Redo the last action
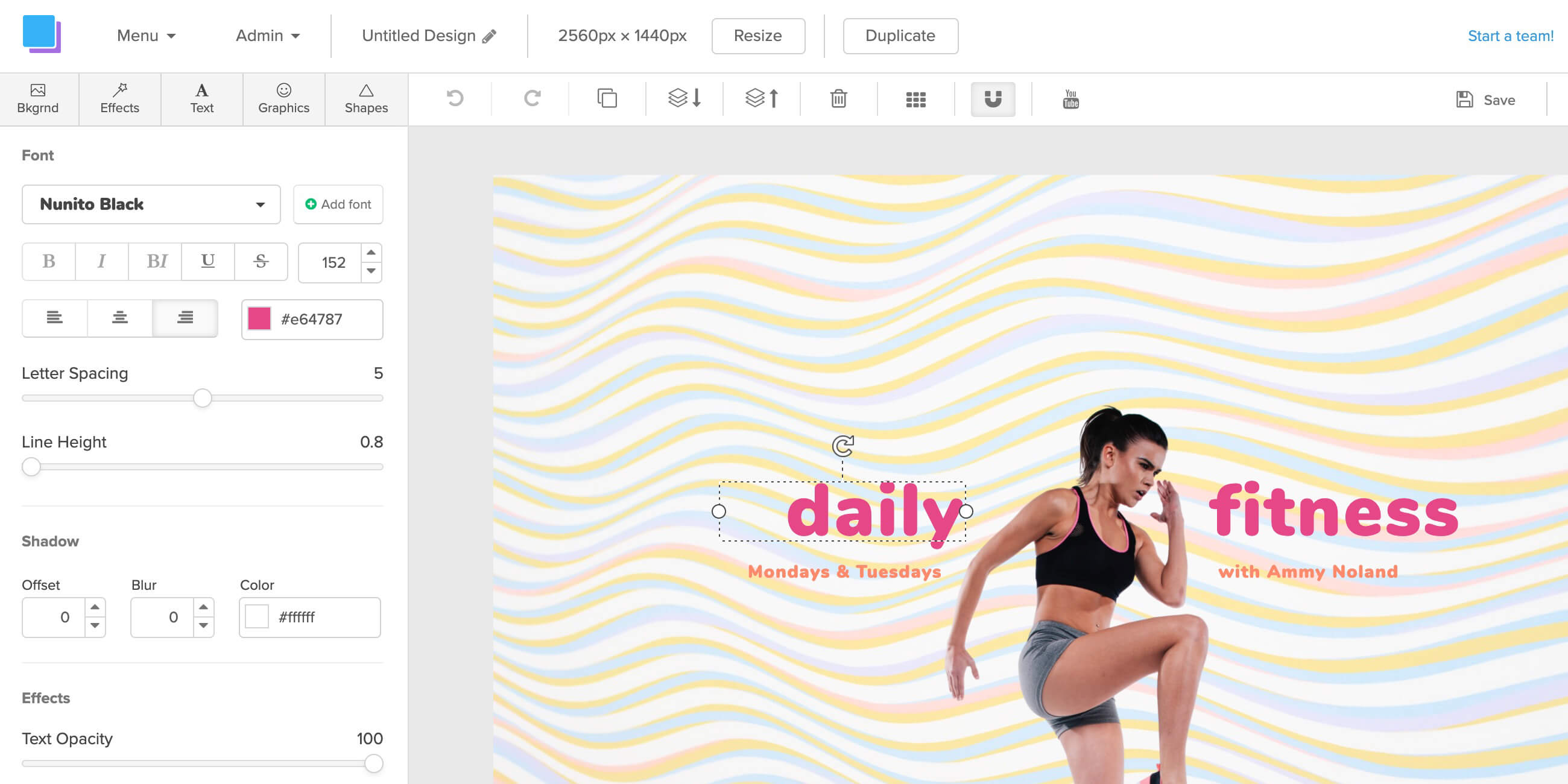This screenshot has height=784, width=1568. click(x=532, y=98)
